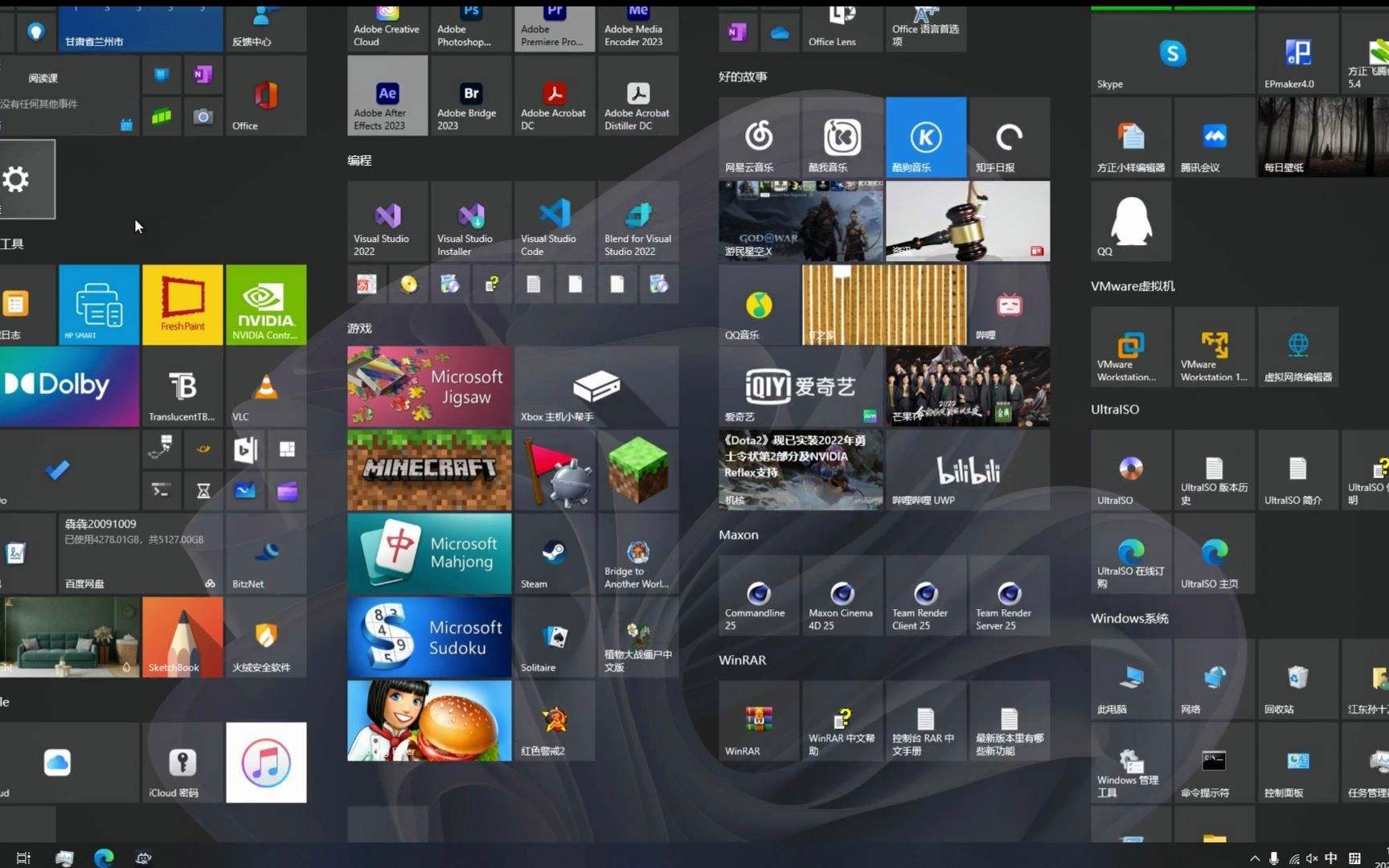Open VLC media player tile
The image size is (1389, 868).
(x=266, y=387)
